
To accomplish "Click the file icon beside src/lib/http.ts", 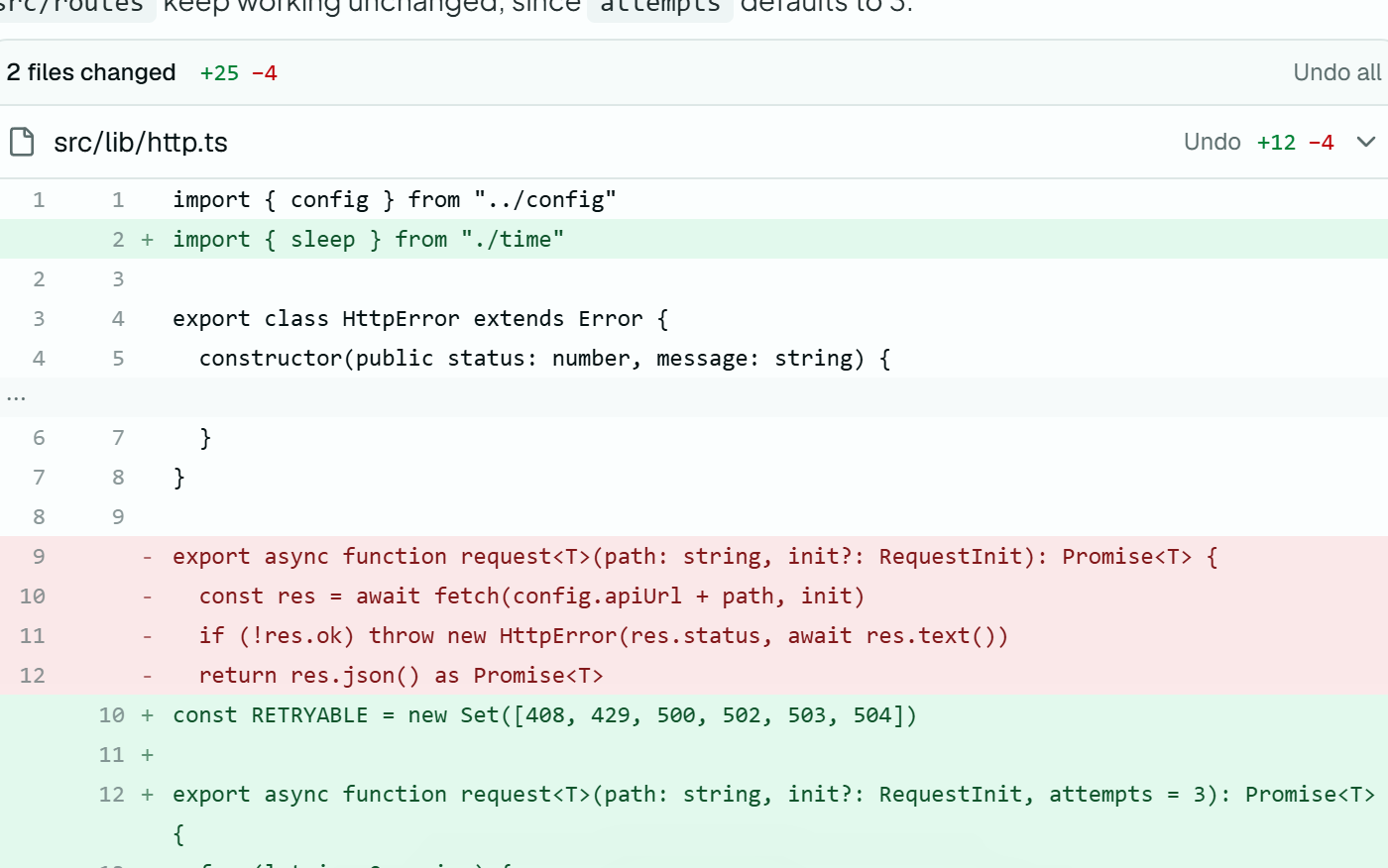I will [x=22, y=142].
